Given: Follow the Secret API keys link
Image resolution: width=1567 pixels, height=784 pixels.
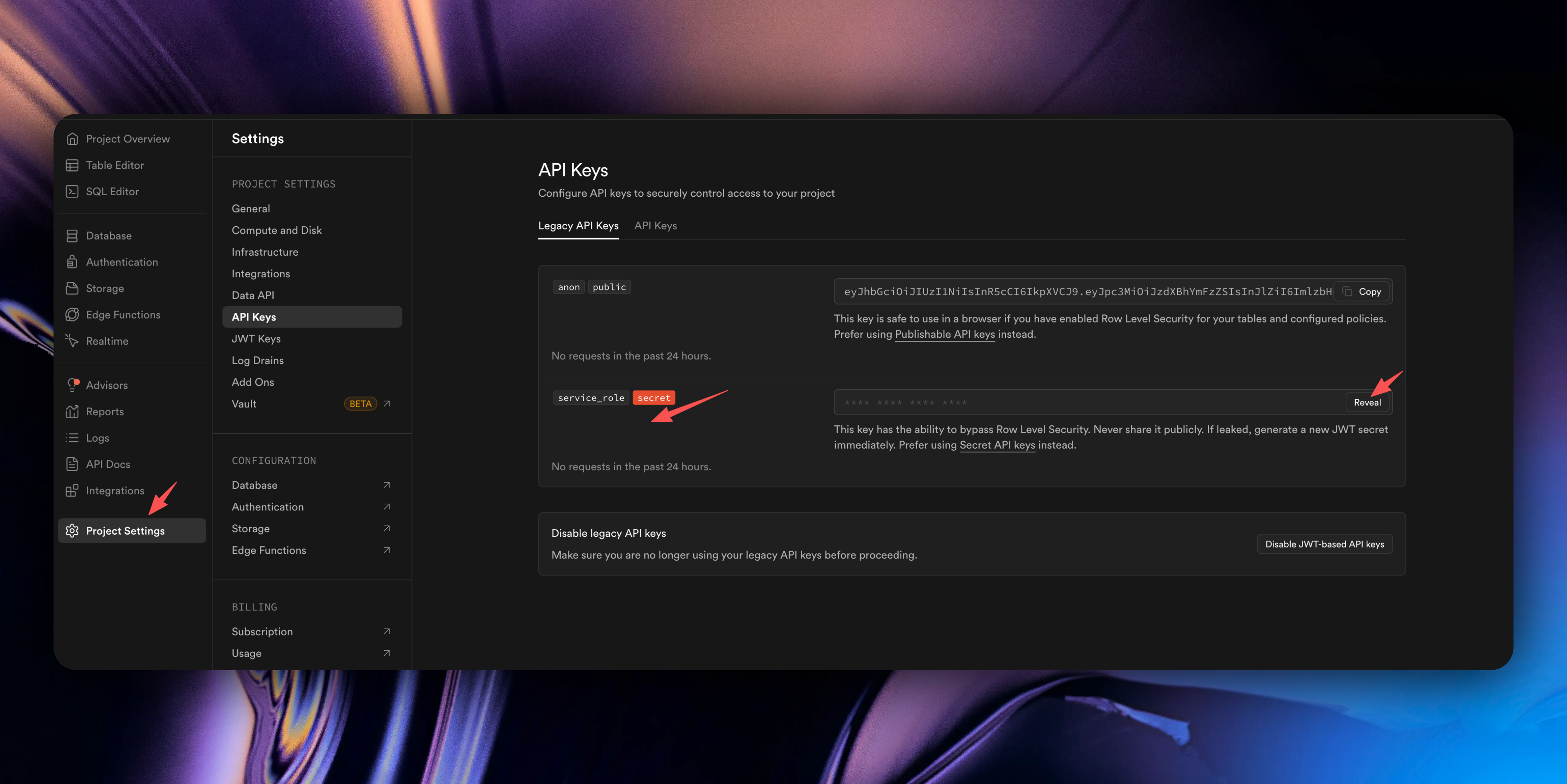Looking at the screenshot, I should click(997, 445).
